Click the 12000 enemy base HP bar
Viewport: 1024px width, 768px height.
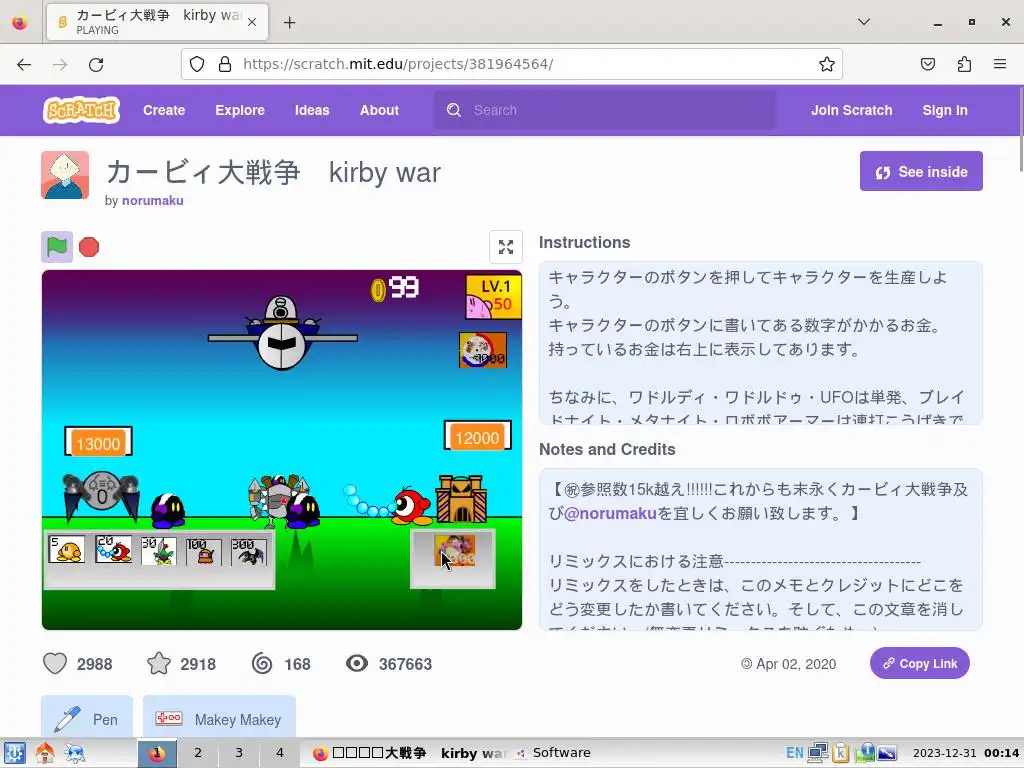(x=477, y=436)
